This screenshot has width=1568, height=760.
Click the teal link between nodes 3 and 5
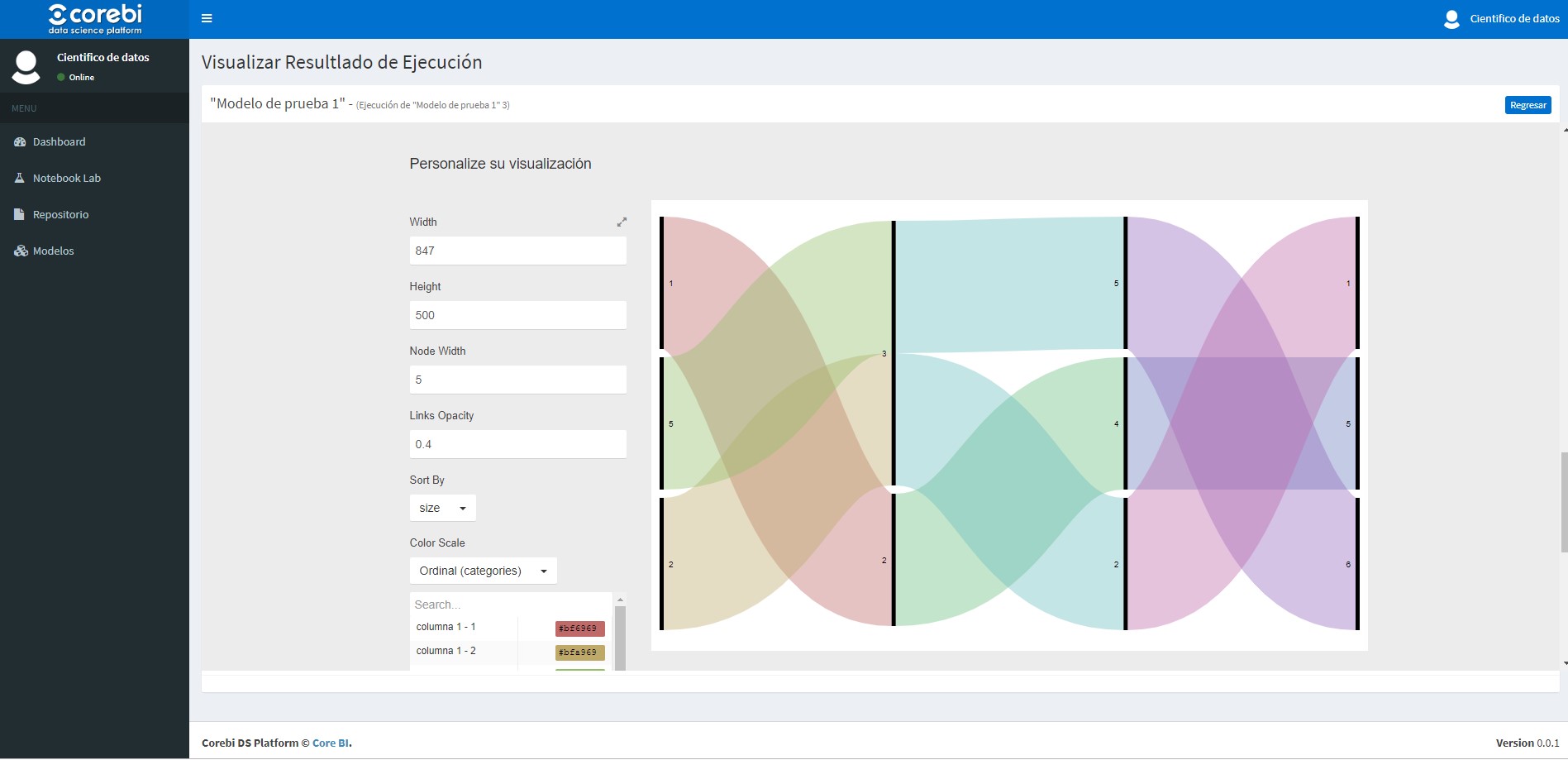(x=1010, y=284)
